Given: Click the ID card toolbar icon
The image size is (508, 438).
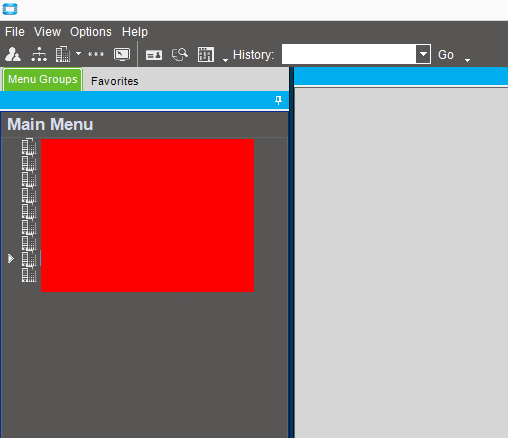Looking at the screenshot, I should click(x=154, y=55).
